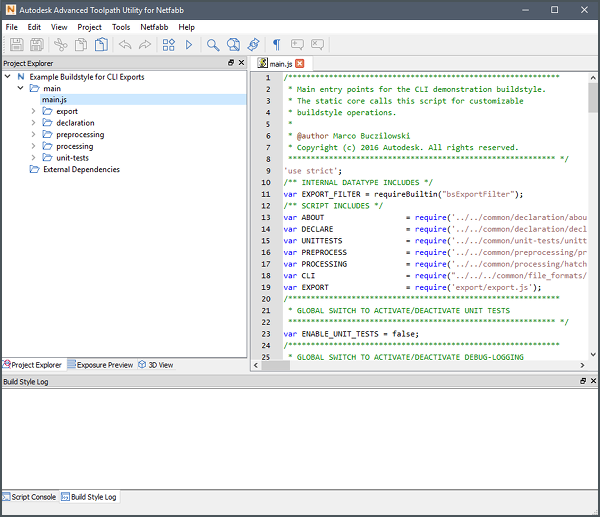Click the Save icon in the toolbar
This screenshot has width=600, height=517.
click(15, 45)
